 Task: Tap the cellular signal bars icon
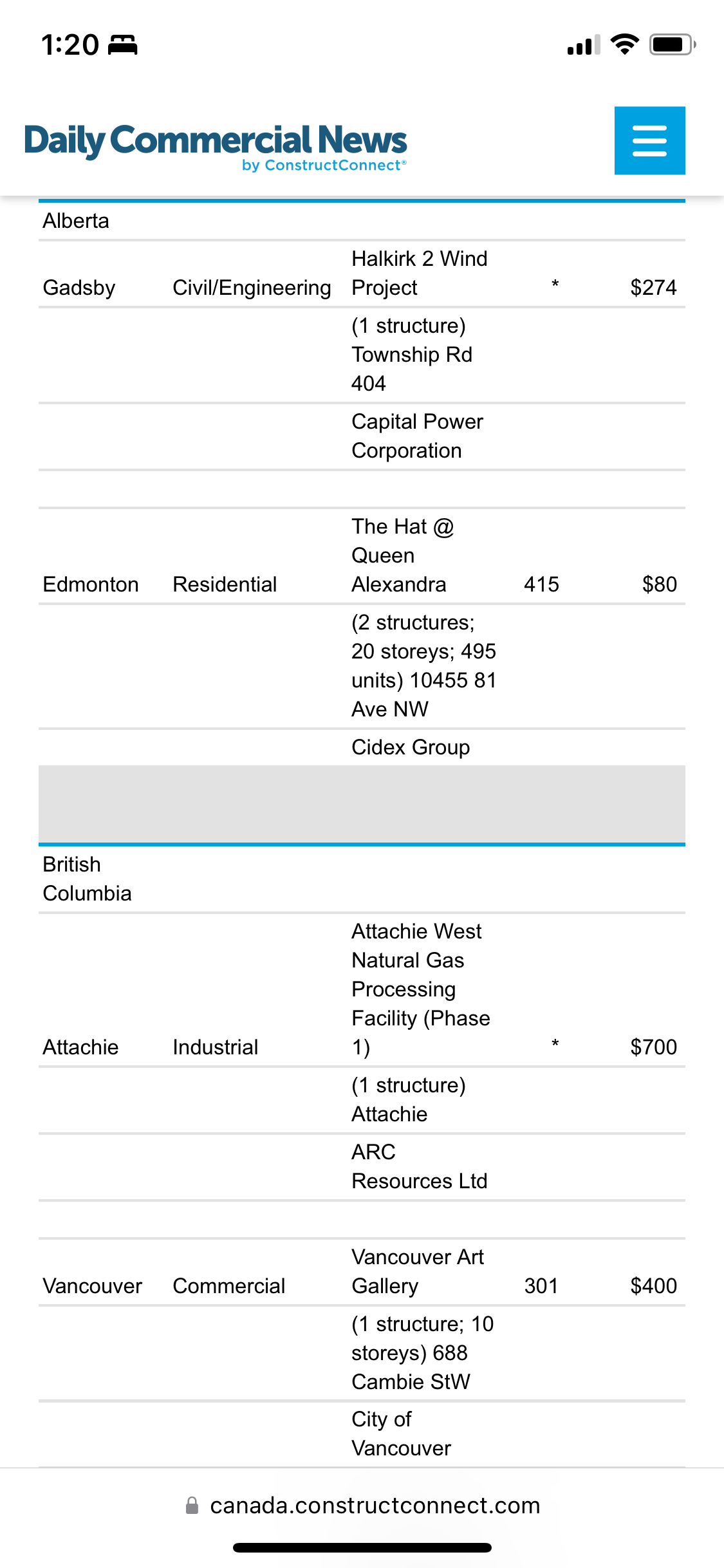(x=583, y=45)
